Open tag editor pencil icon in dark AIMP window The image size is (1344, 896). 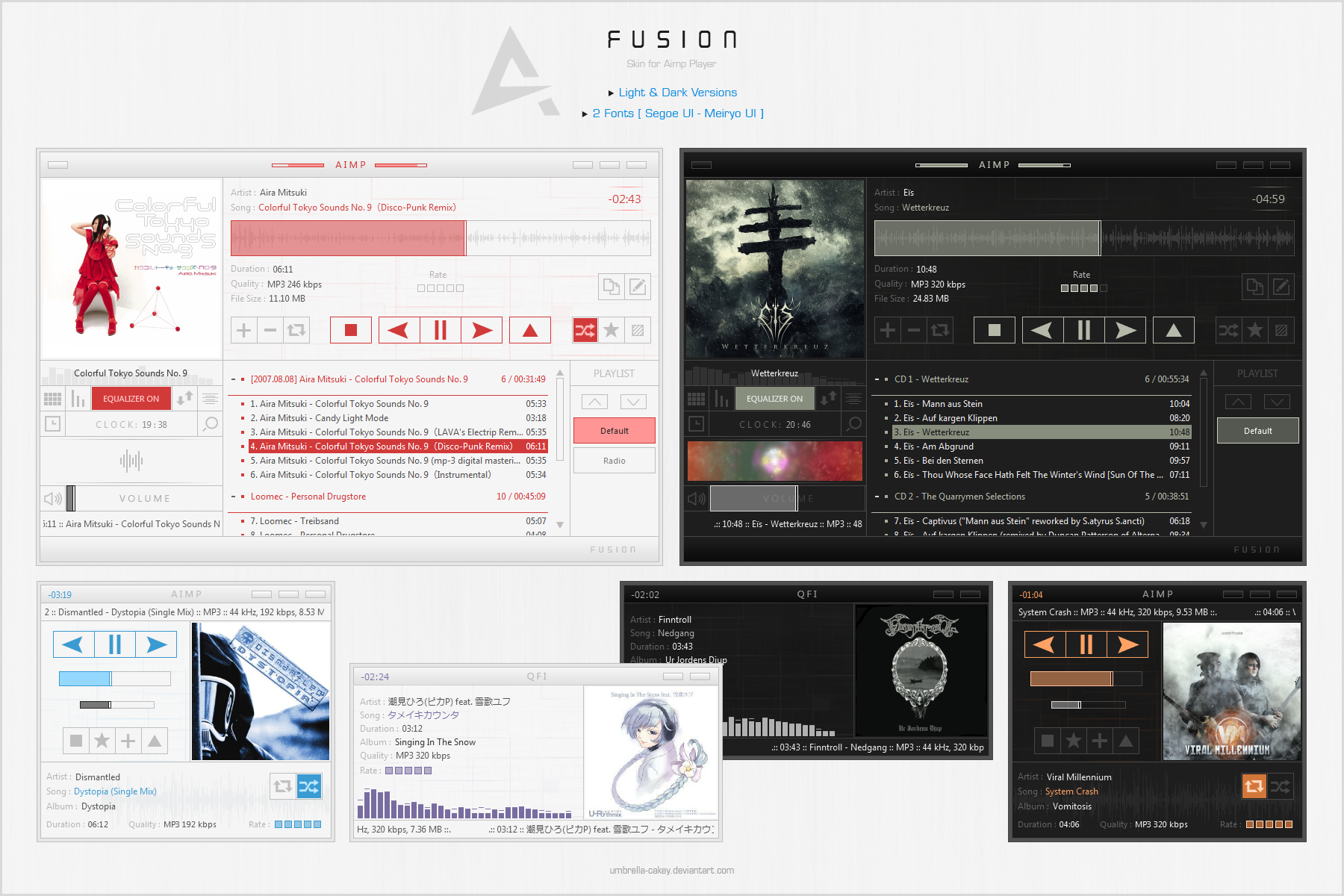coord(1281,287)
